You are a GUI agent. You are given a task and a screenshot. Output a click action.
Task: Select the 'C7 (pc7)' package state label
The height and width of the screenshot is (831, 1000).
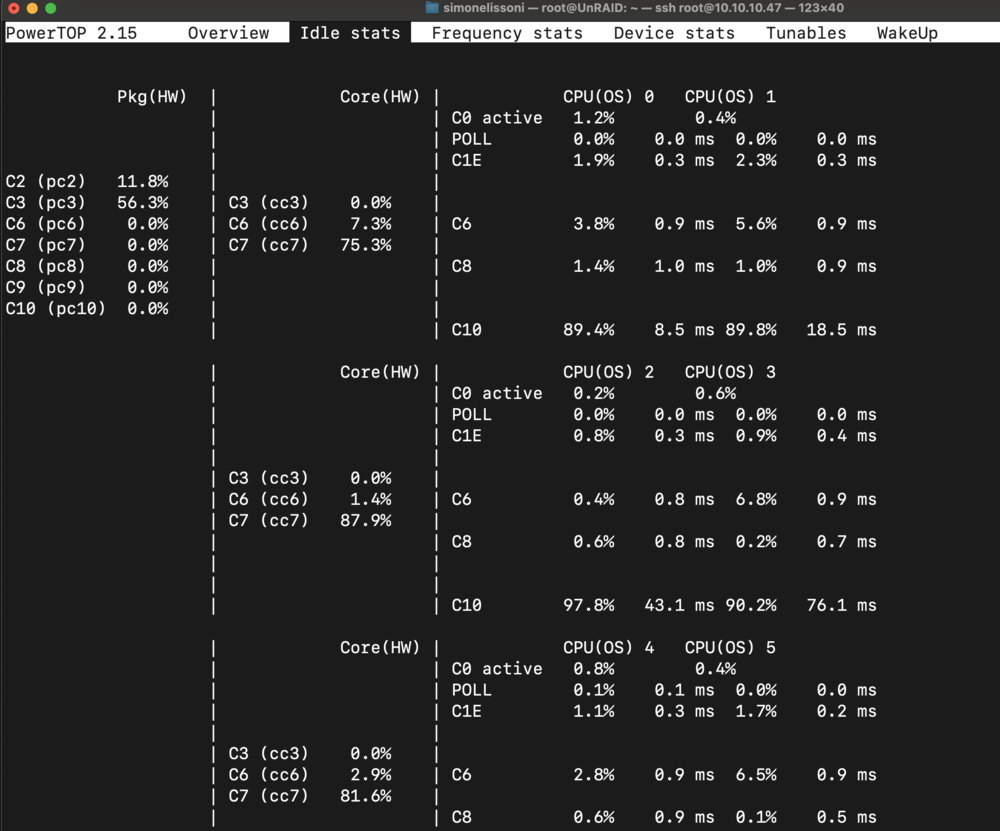pyautogui.click(x=45, y=245)
